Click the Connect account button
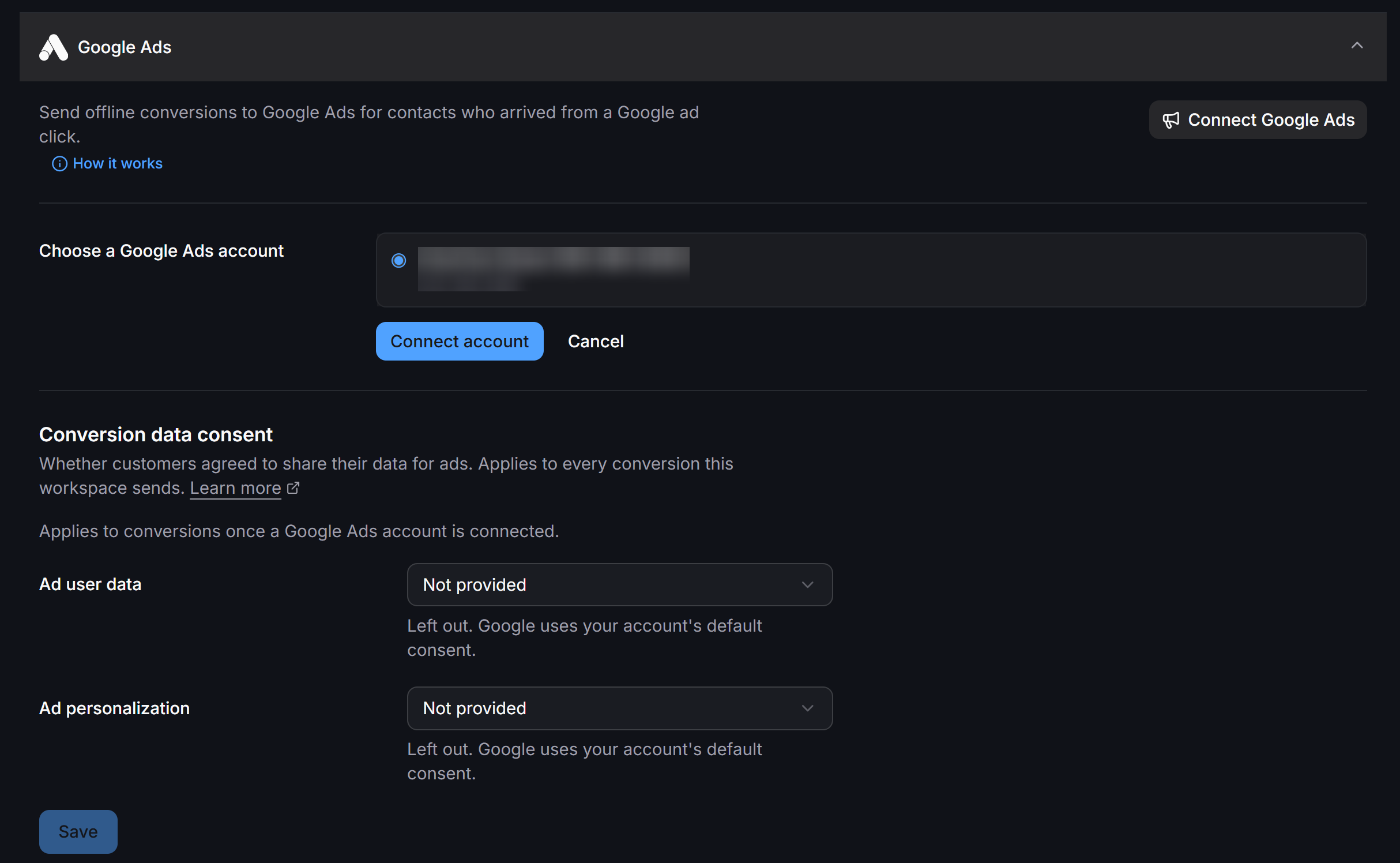 460,342
